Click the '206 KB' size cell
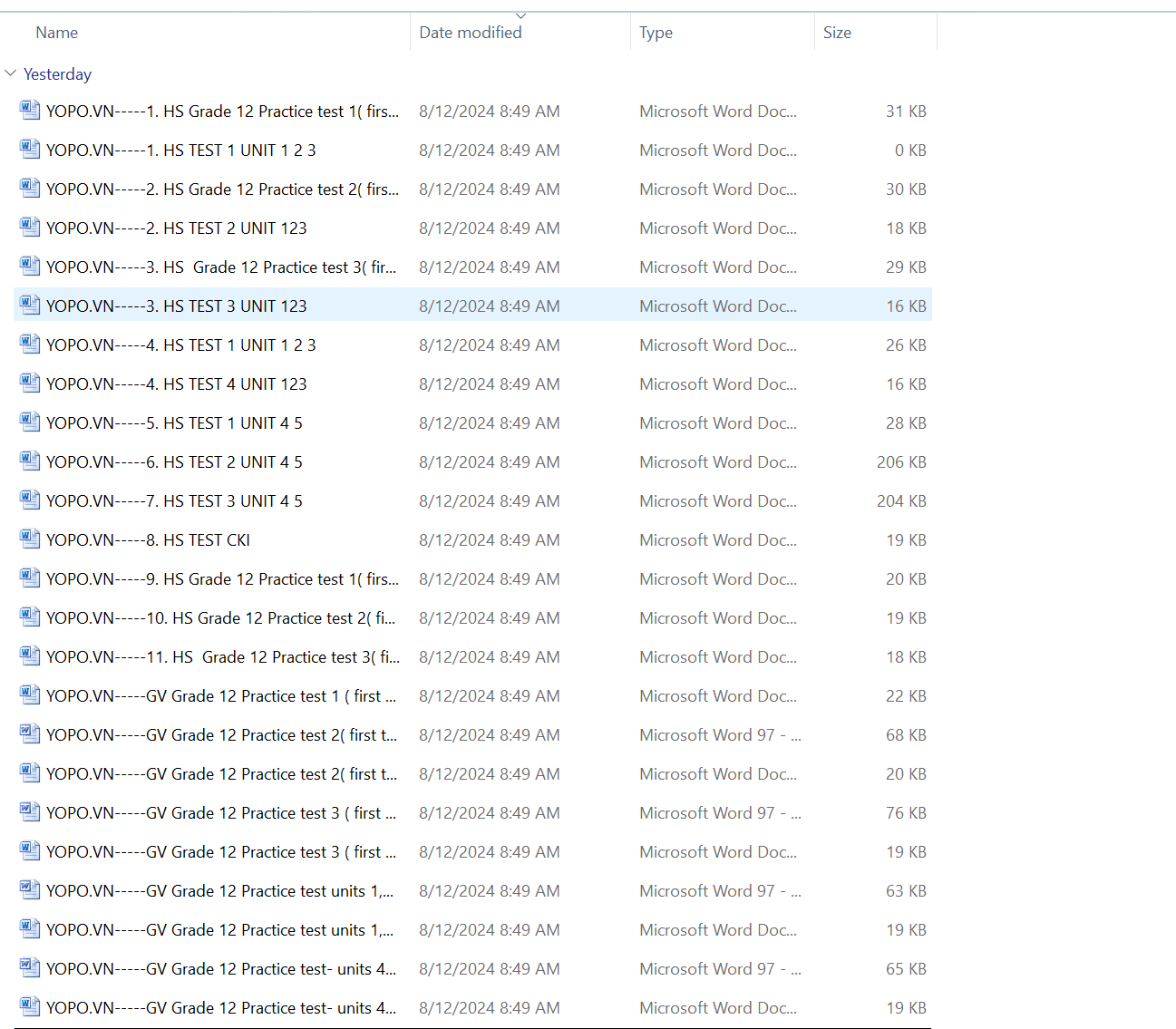The height and width of the screenshot is (1029, 1176). [901, 462]
